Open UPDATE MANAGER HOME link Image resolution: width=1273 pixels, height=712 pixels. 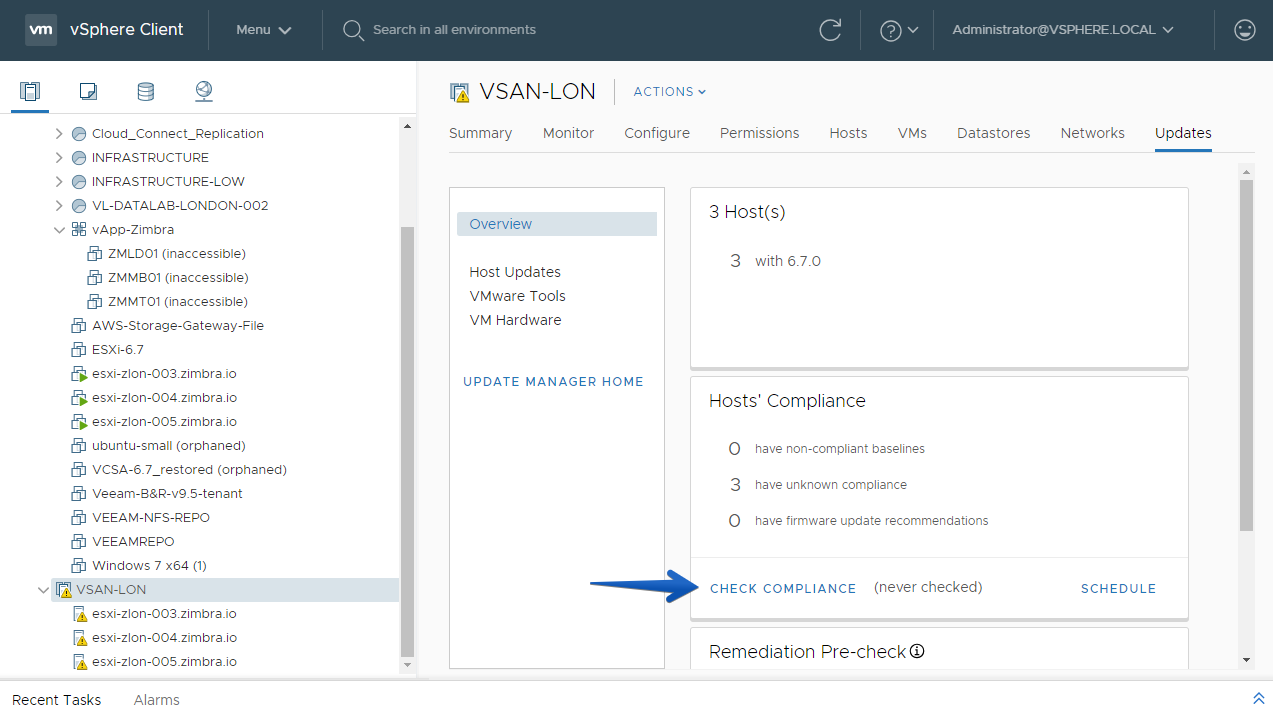tap(553, 382)
